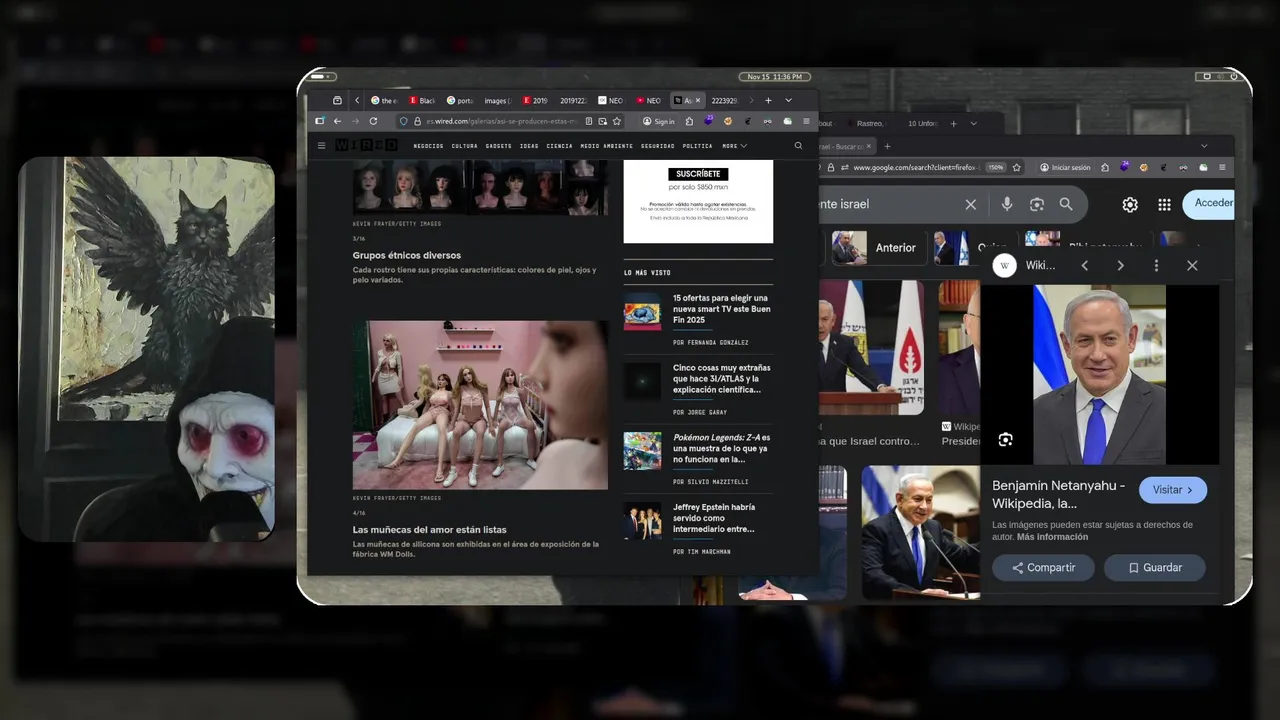This screenshot has height=720, width=1280.
Task: Click Google search query input field
Action: click(888, 204)
